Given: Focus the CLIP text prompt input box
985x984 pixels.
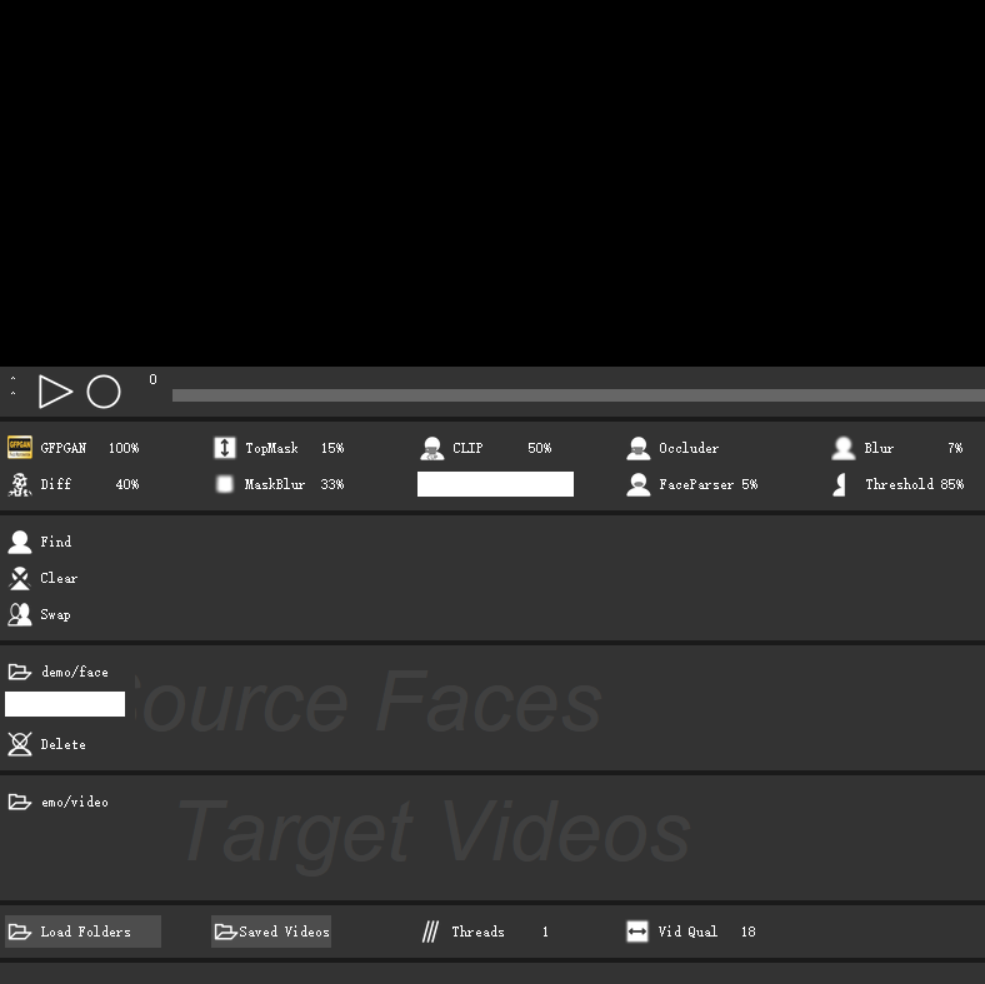Looking at the screenshot, I should click(x=495, y=484).
